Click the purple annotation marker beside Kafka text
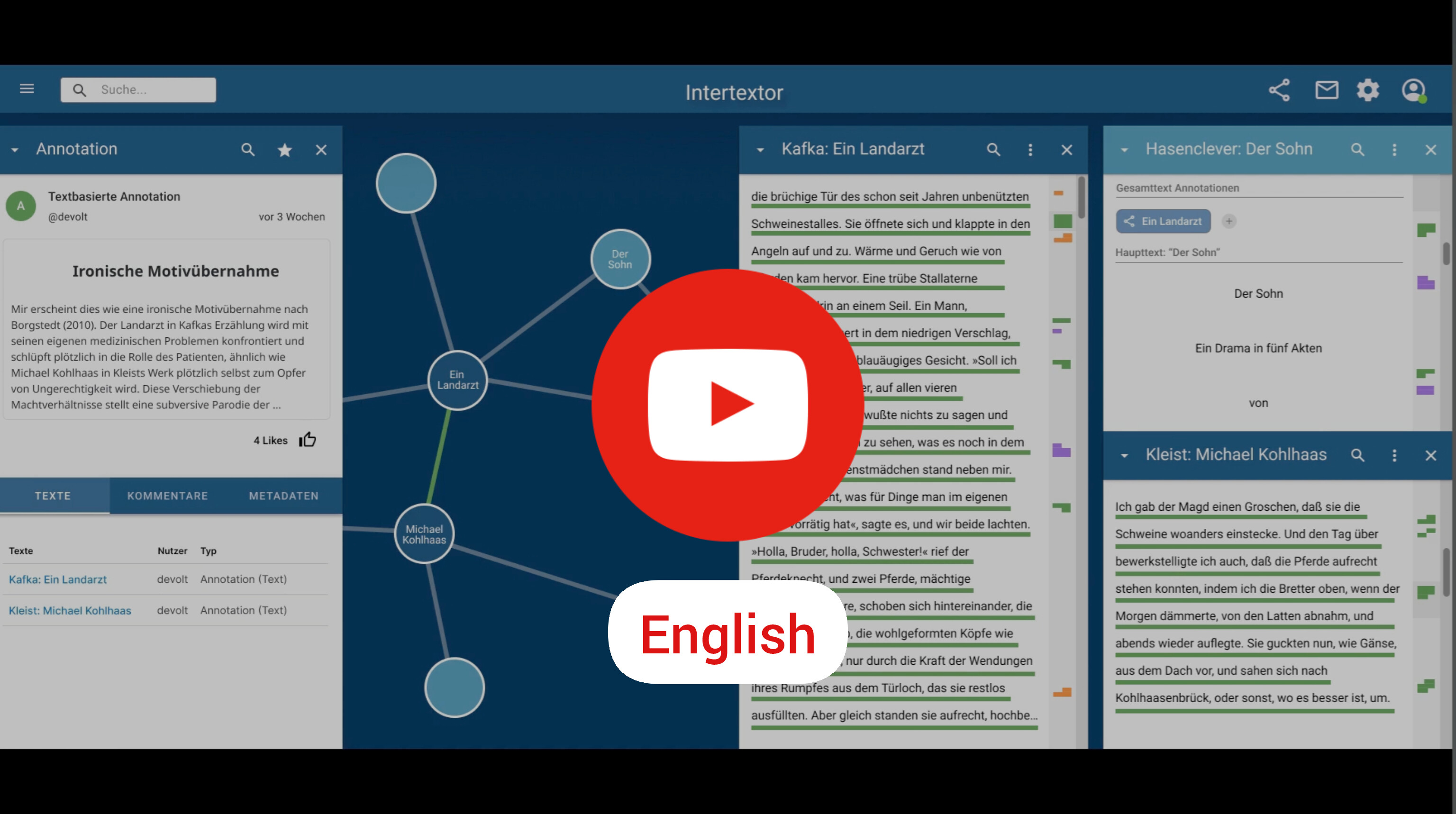 (x=1061, y=450)
